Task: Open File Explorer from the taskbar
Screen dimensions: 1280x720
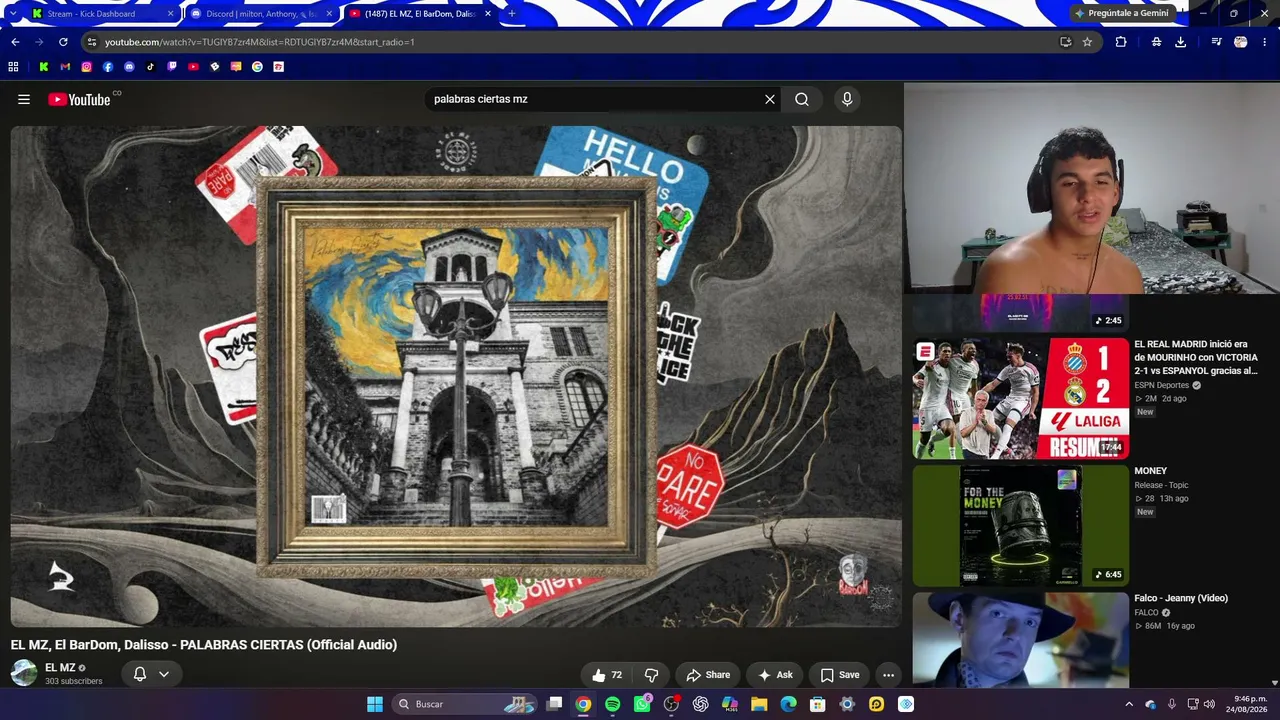Action: click(x=759, y=704)
